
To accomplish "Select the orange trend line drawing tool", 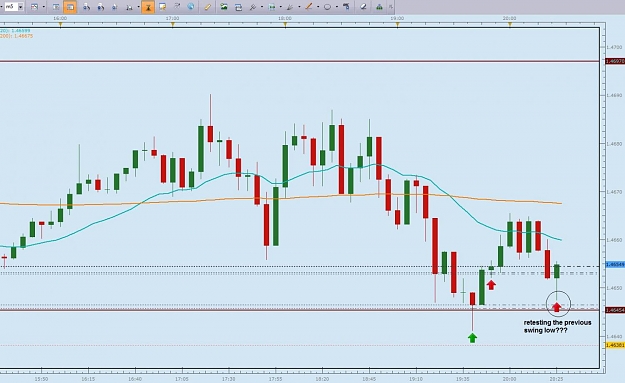I will pyautogui.click(x=309, y=7).
